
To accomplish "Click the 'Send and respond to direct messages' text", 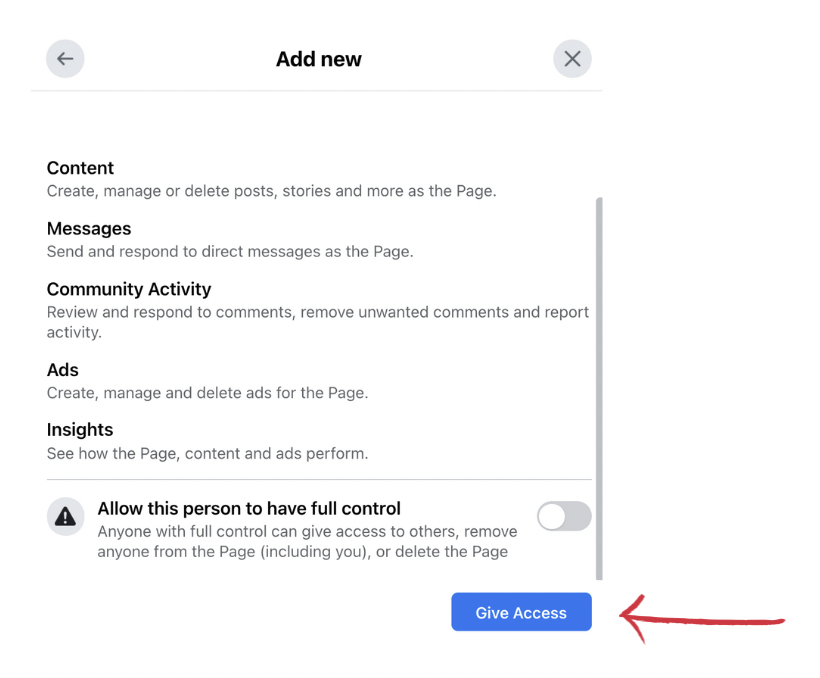I will (x=230, y=252).
